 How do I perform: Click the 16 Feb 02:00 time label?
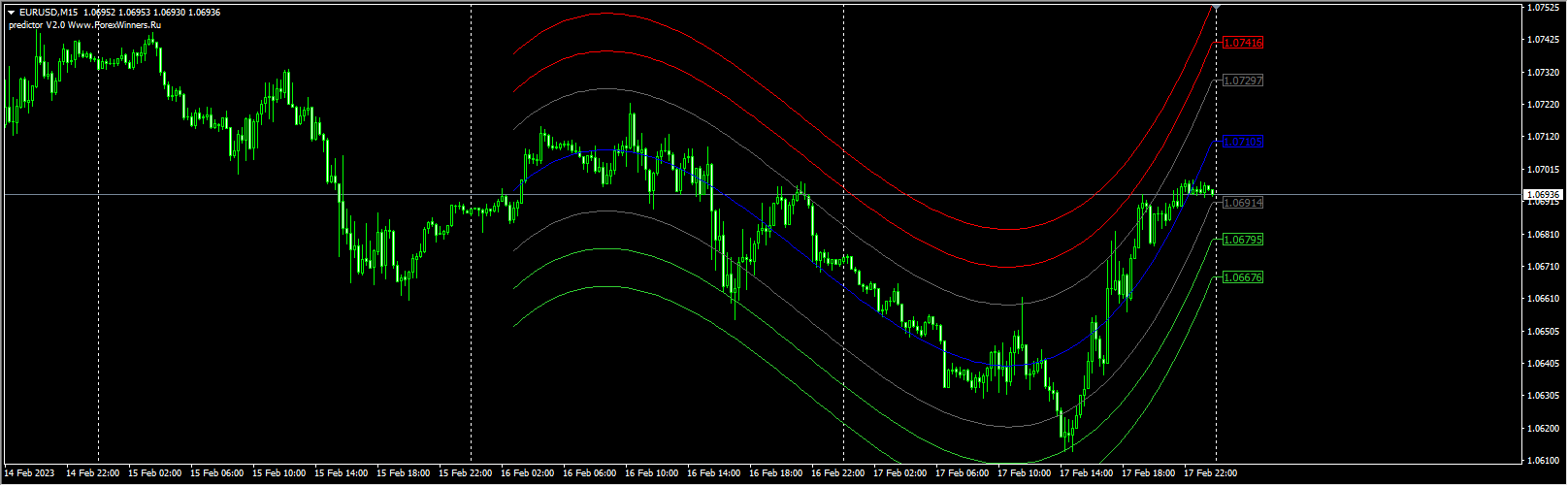[528, 474]
